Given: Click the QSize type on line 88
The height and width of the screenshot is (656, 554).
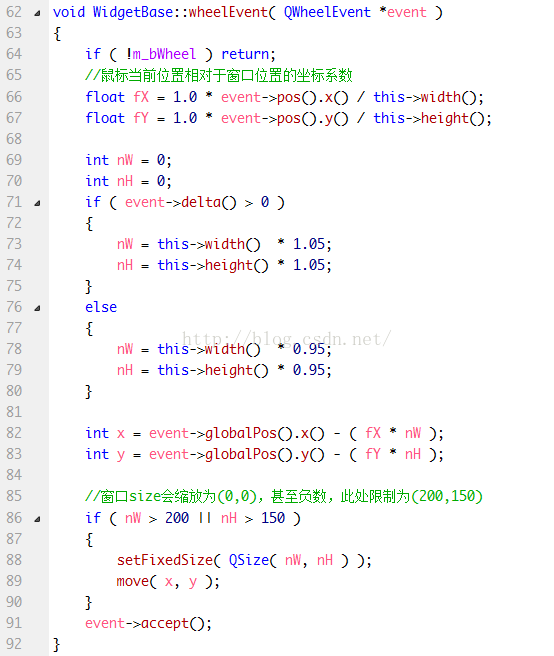Looking at the screenshot, I should pyautogui.click(x=249, y=560).
